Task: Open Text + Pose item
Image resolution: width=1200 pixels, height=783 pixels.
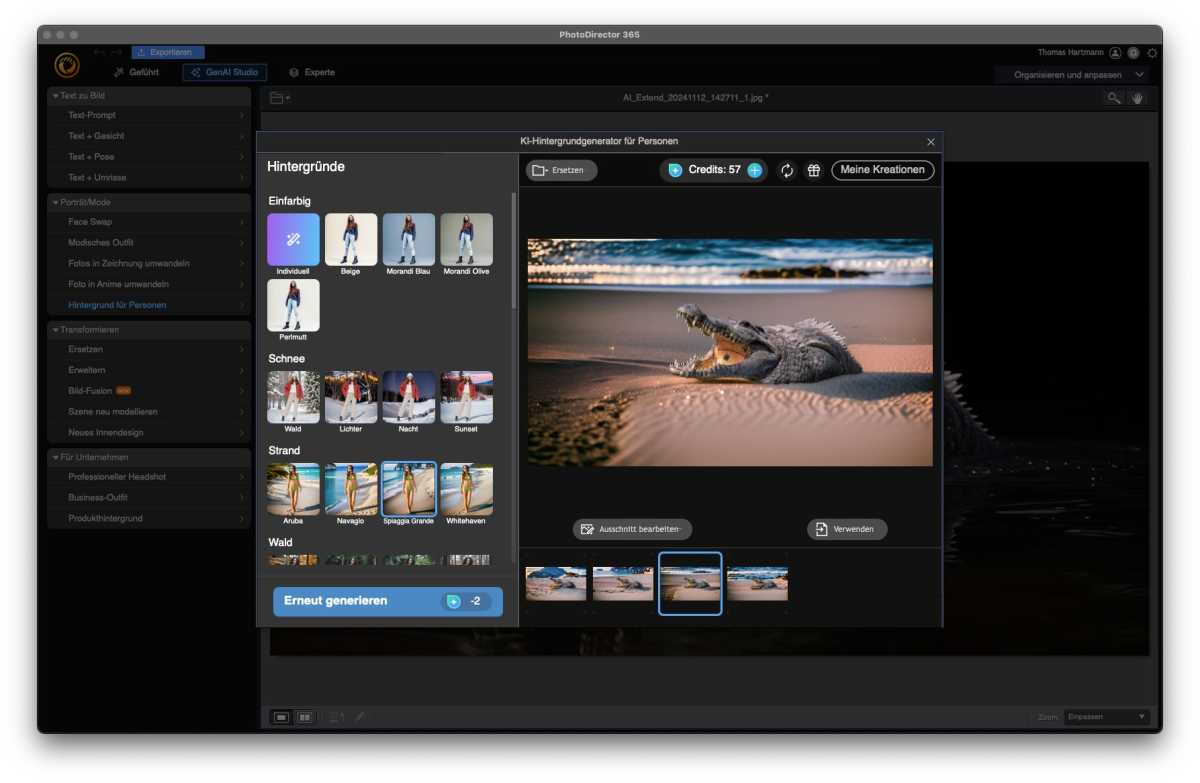Action: pos(149,157)
